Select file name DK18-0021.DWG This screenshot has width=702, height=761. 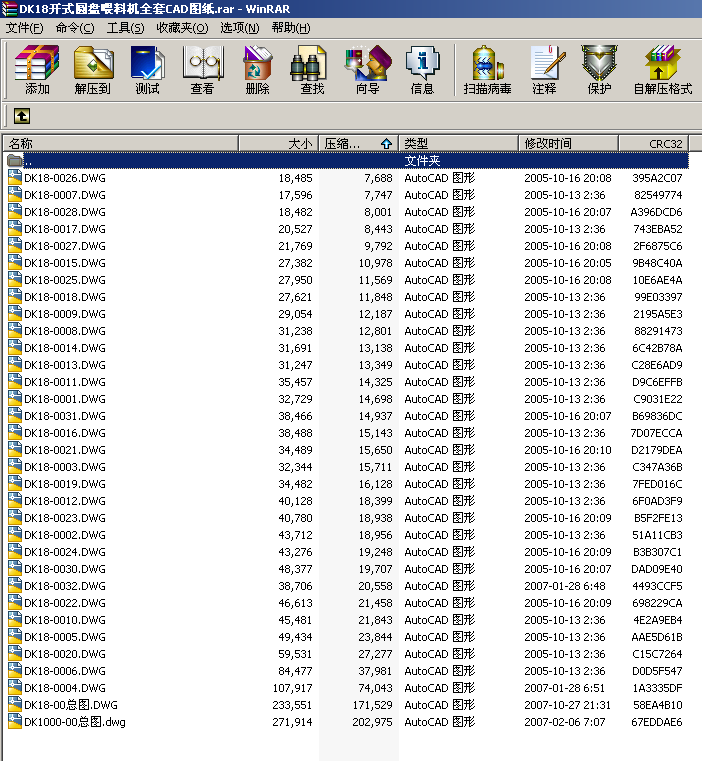(x=65, y=450)
